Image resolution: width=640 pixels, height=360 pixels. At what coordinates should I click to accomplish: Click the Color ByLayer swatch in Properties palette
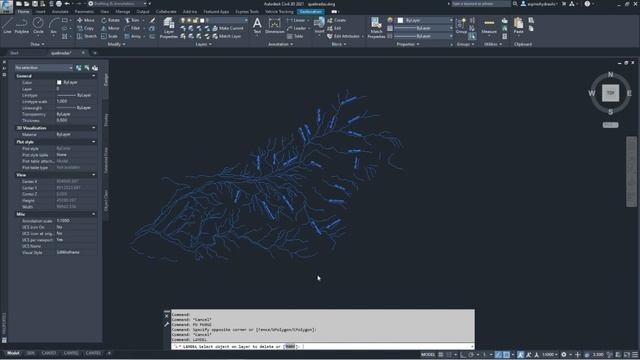(59, 82)
